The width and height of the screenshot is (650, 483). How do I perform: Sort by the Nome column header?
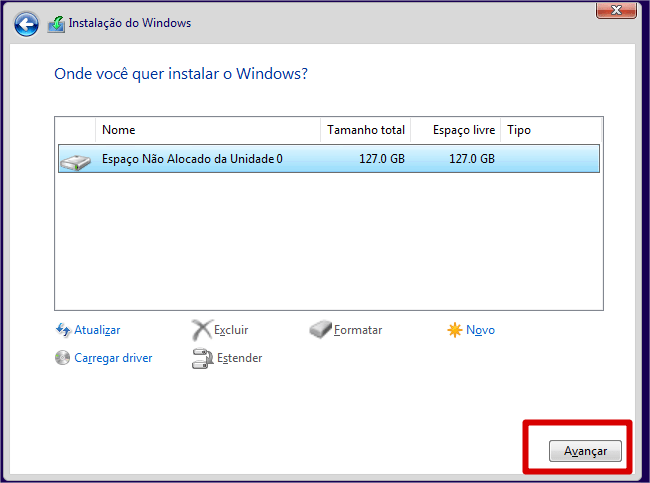click(x=208, y=130)
